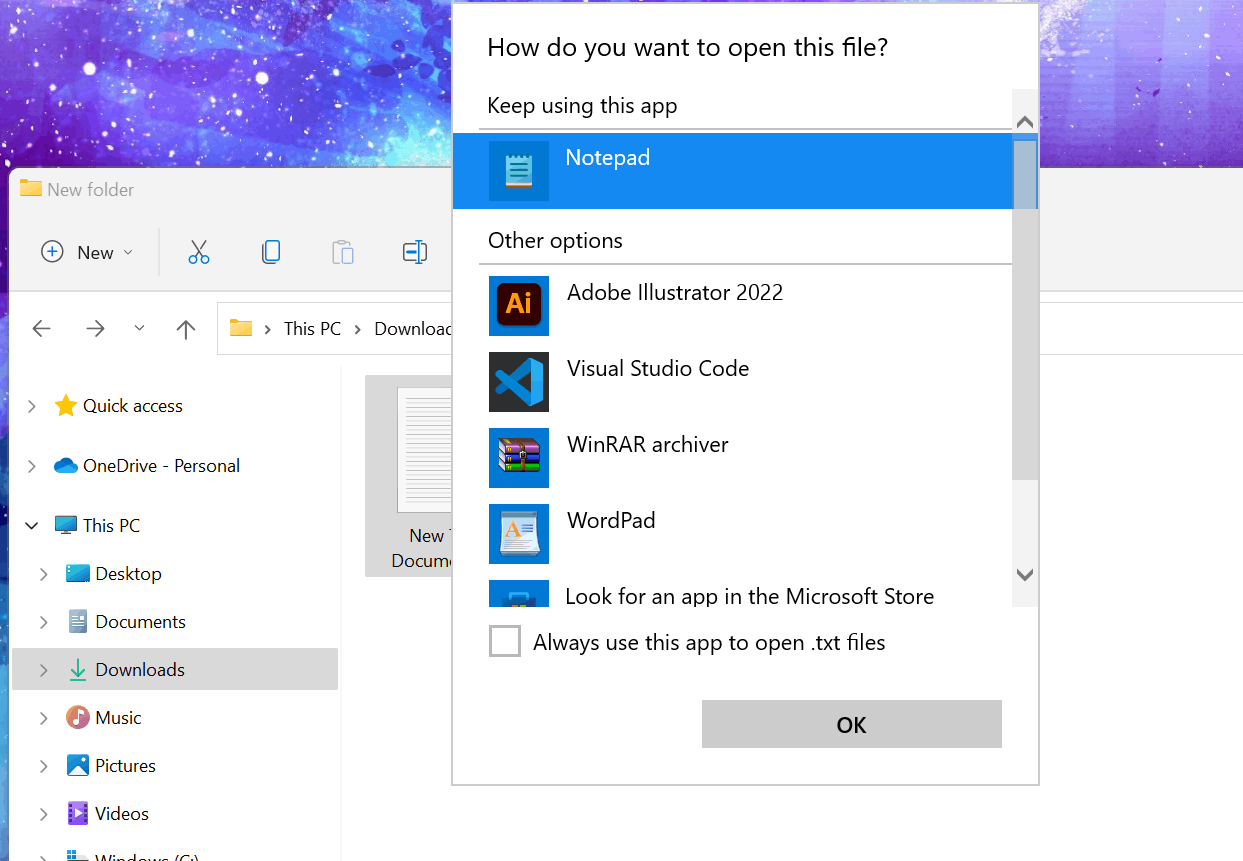
Task: Go forward with the right arrow
Action: 95,329
